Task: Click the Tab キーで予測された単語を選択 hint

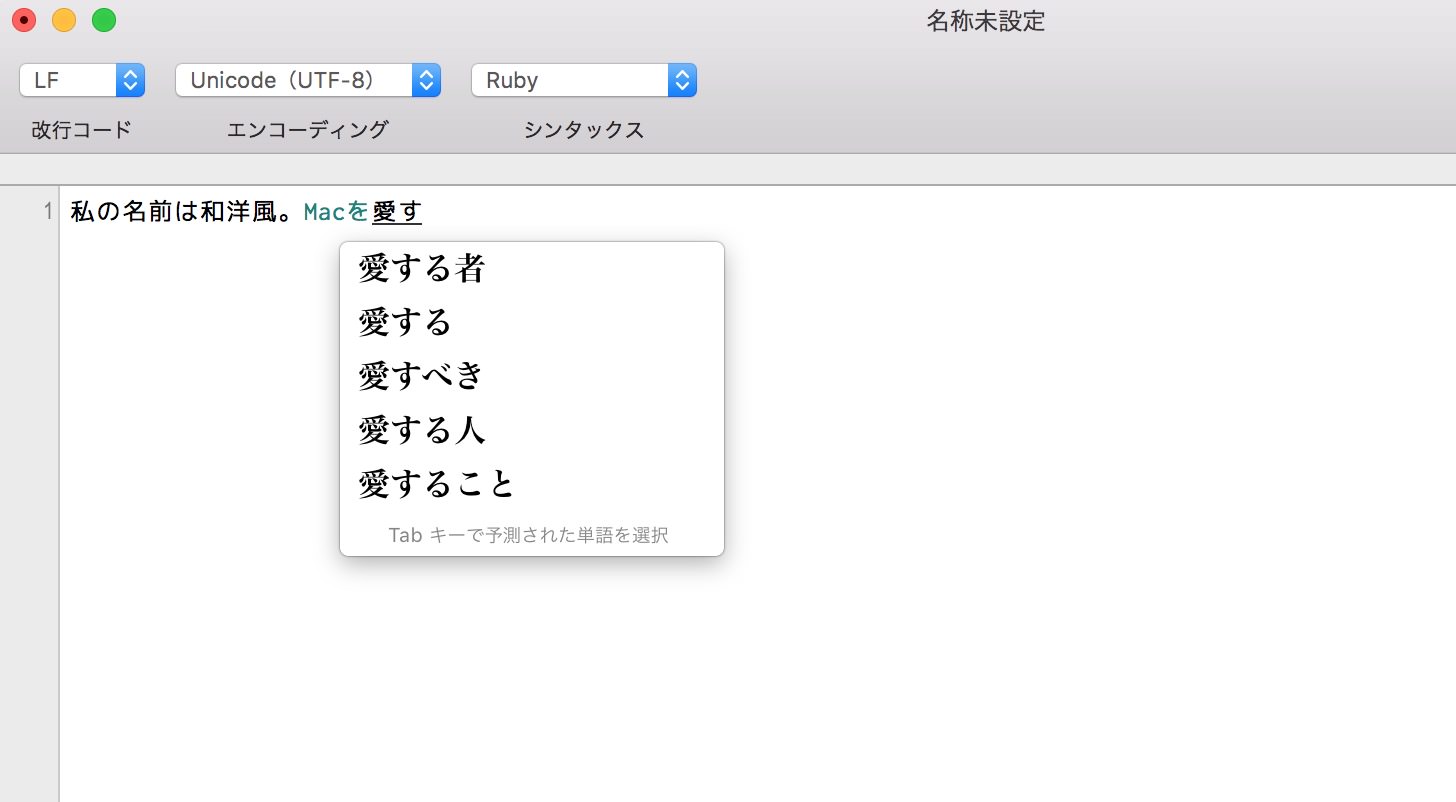Action: tap(528, 535)
